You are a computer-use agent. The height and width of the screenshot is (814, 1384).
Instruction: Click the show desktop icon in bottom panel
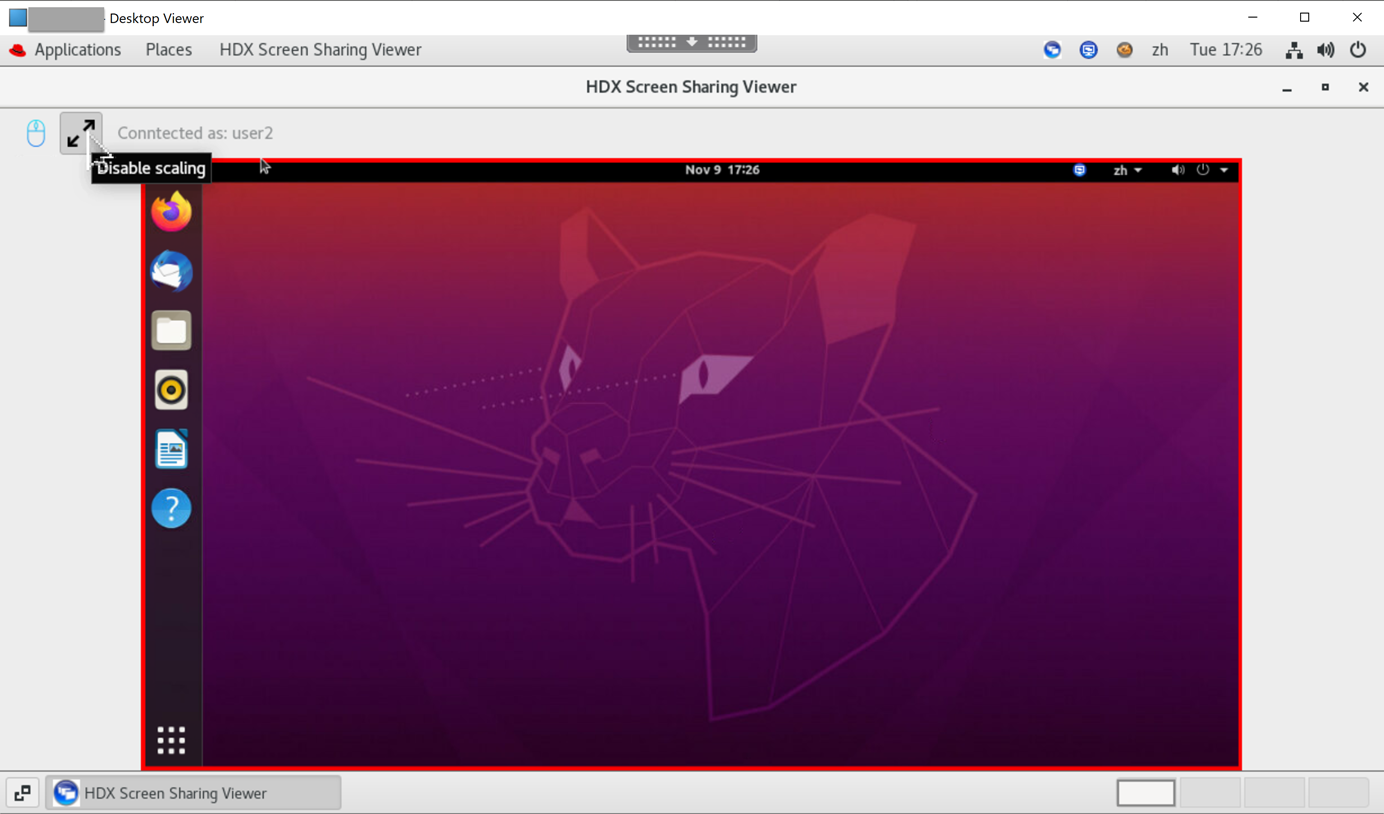click(x=22, y=793)
